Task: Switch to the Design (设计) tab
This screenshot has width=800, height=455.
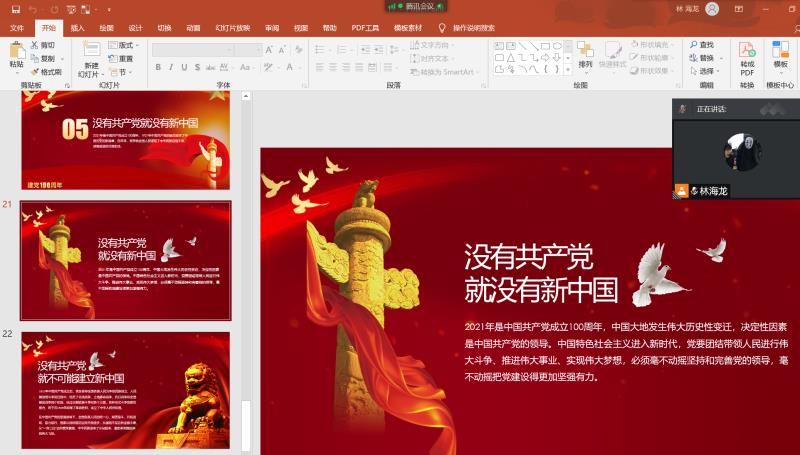Action: pyautogui.click(x=135, y=28)
